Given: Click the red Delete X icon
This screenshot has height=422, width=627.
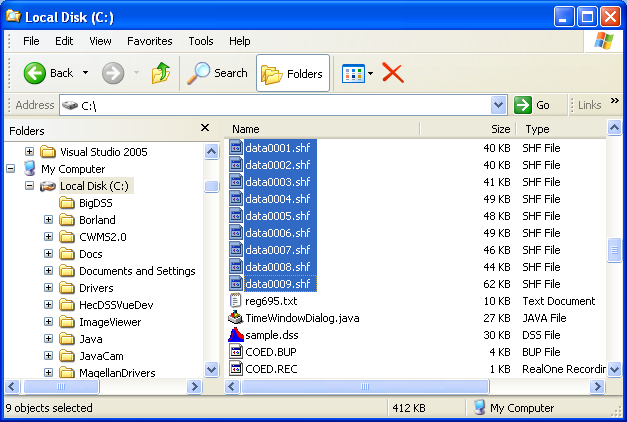Looking at the screenshot, I should coord(393,73).
